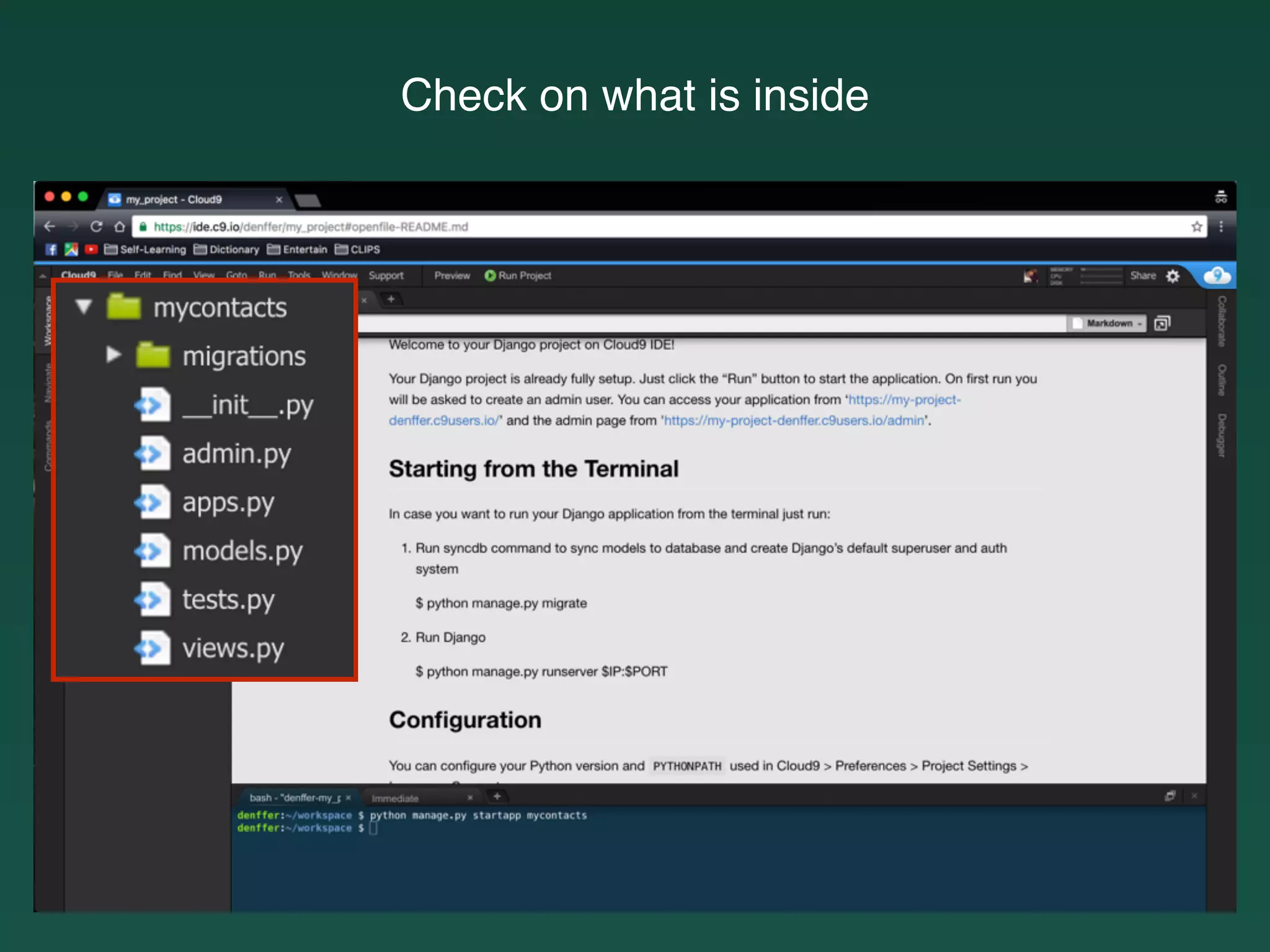Viewport: 1270px width, 952px height.
Task: Click the Share button
Action: pyautogui.click(x=1142, y=276)
